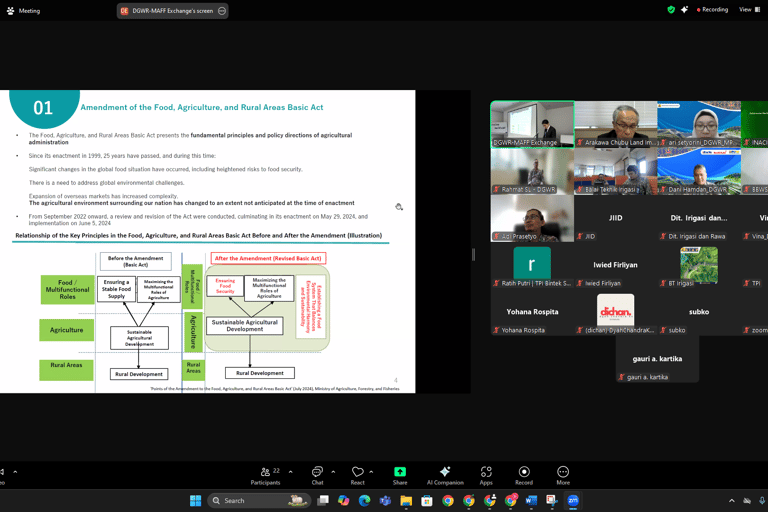
Task: Select the Rahmat SL - DGWR video tile
Action: [532, 171]
